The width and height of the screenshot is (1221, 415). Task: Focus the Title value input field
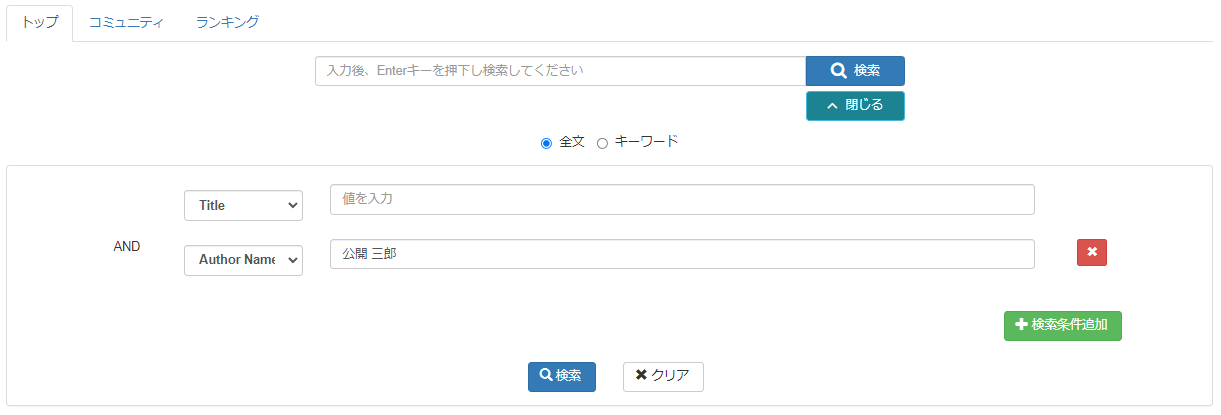[682, 199]
